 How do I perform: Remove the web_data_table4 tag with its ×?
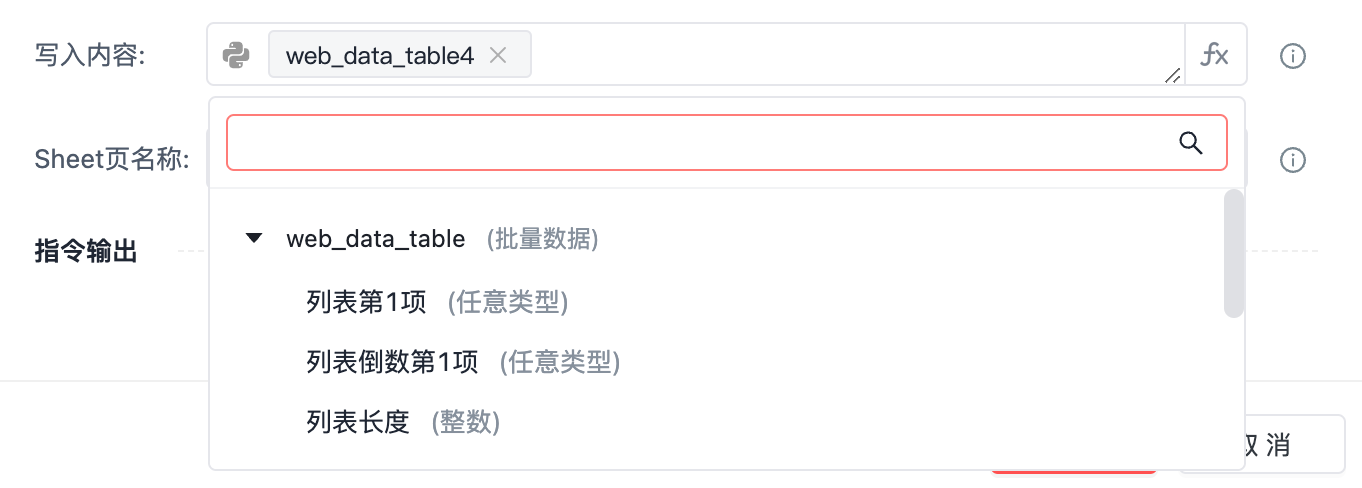click(498, 55)
